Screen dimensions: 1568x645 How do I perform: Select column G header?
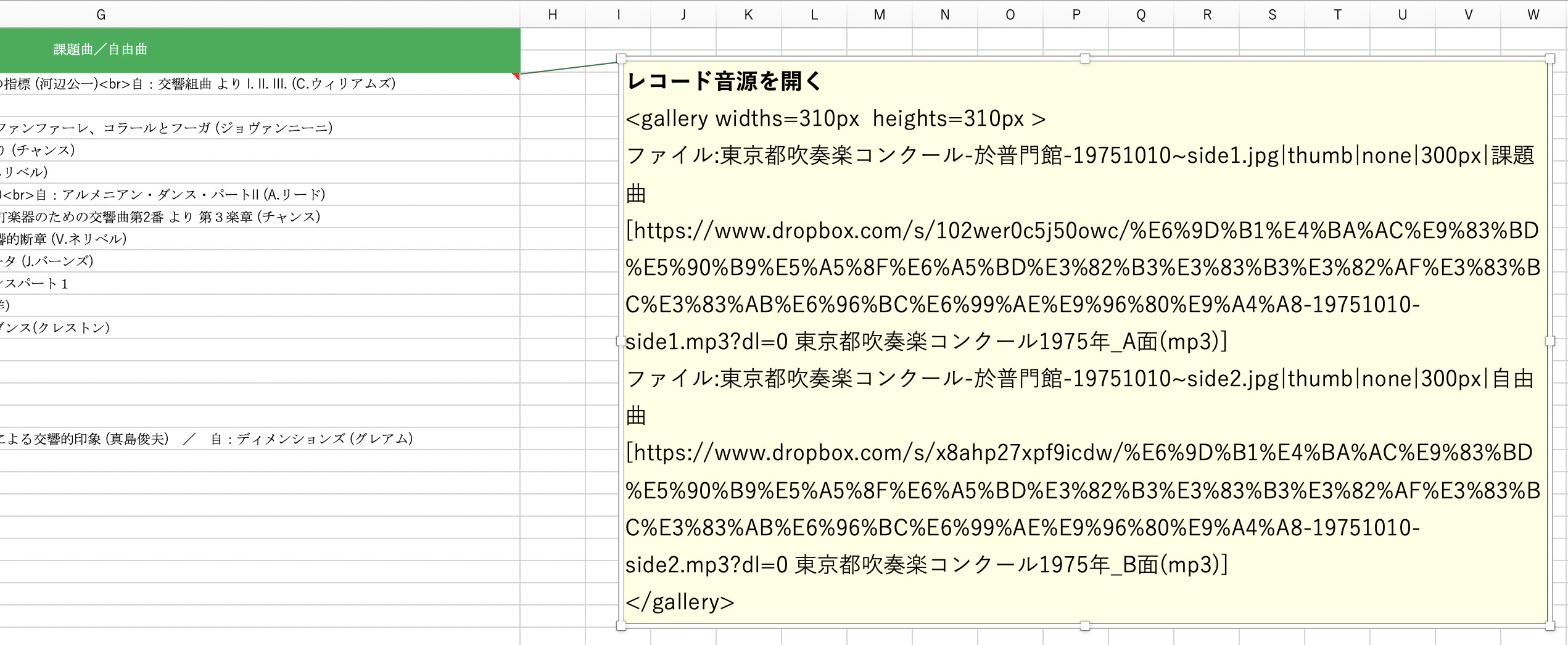101,15
